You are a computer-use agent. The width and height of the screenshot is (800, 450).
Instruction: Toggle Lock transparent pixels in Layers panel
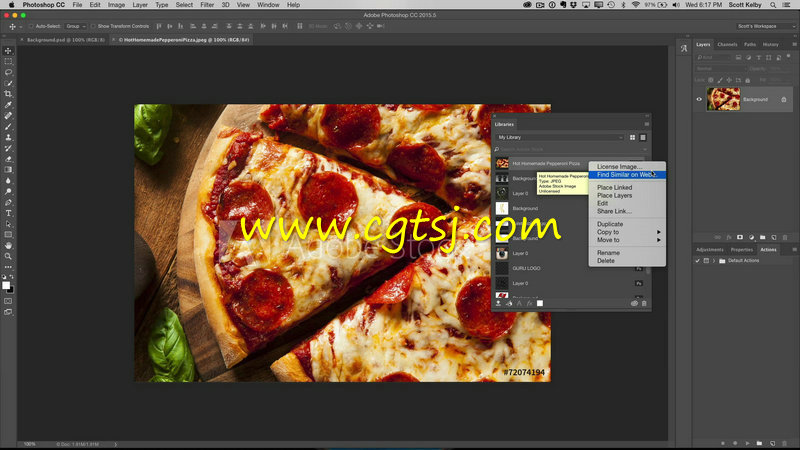pyautogui.click(x=711, y=80)
